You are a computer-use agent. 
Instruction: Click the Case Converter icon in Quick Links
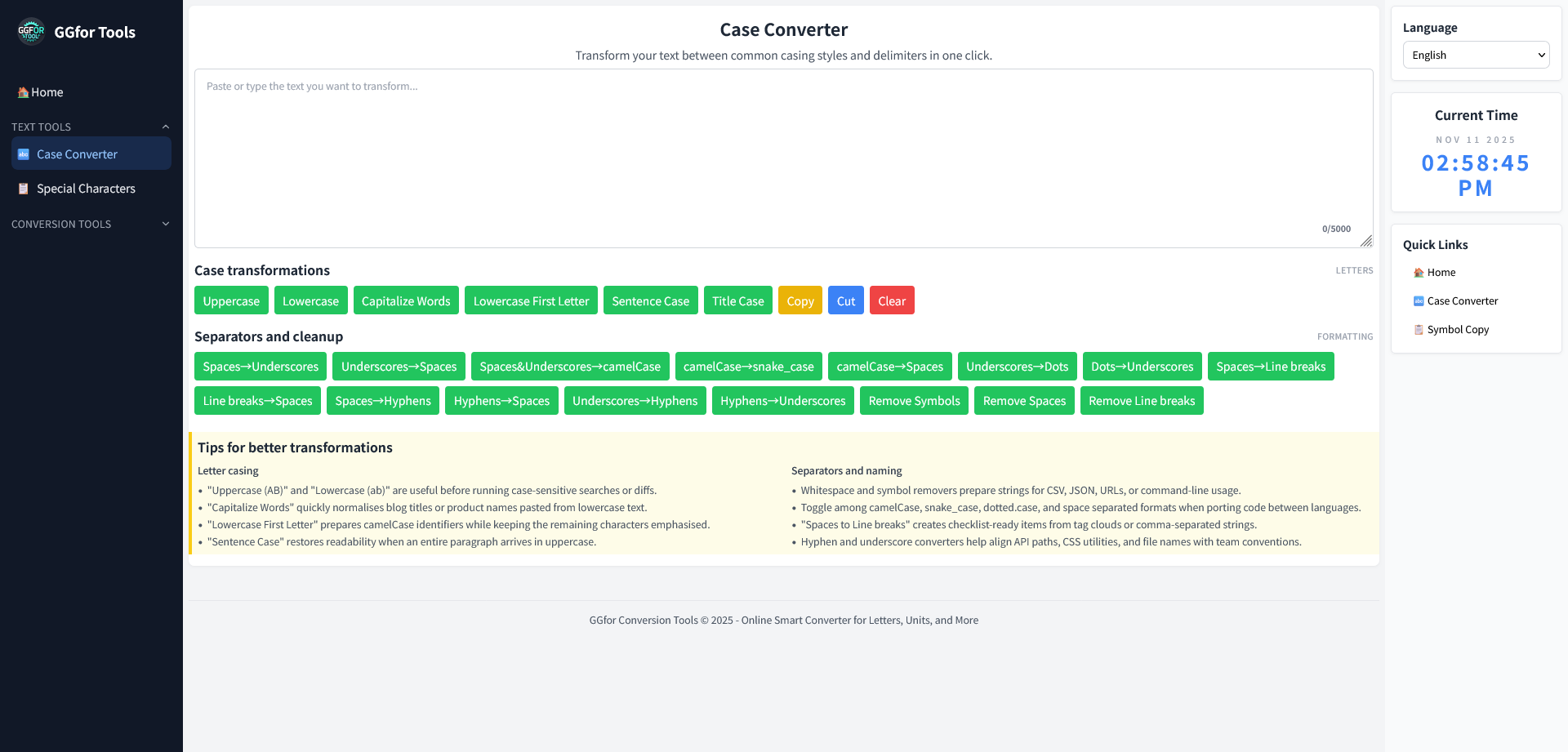pos(1419,300)
